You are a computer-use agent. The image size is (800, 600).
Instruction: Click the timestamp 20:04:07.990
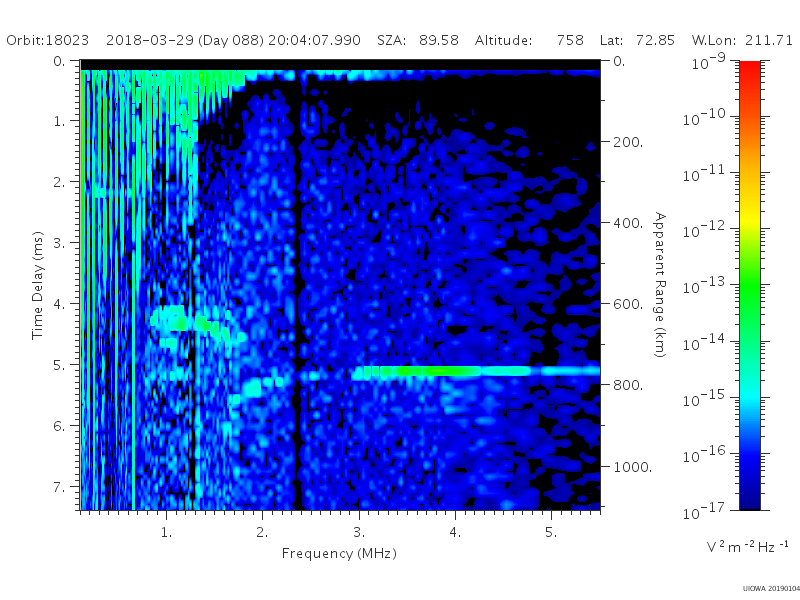pos(314,40)
